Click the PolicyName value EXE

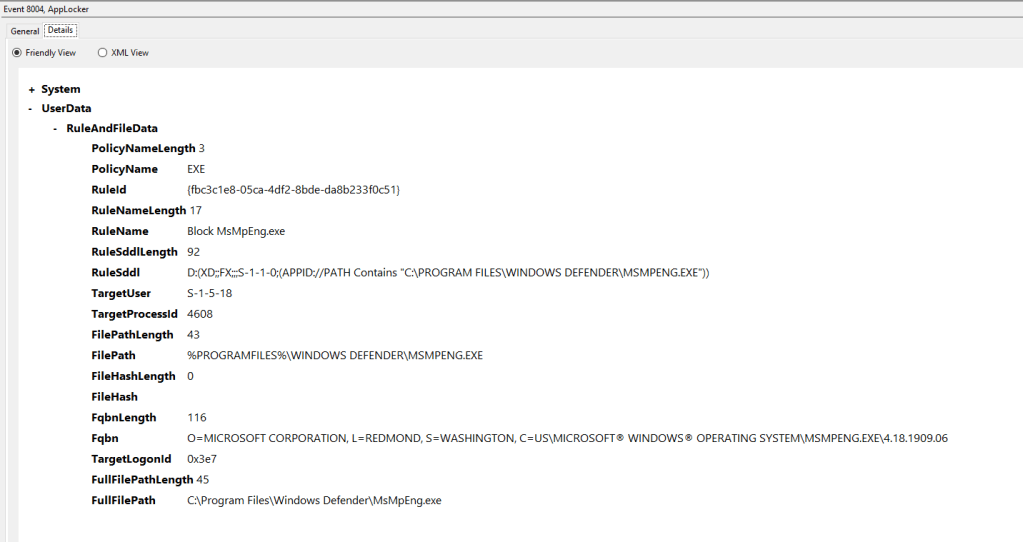point(196,169)
